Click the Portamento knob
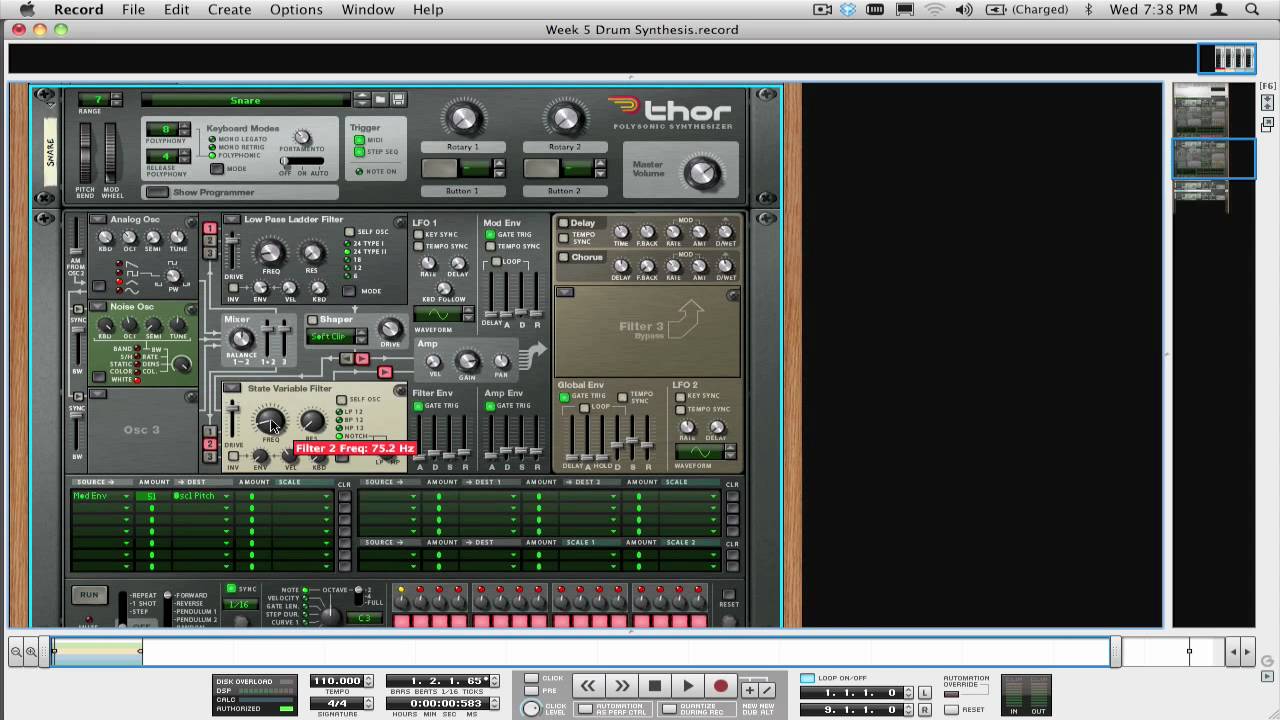1280x720 pixels. tap(301, 137)
